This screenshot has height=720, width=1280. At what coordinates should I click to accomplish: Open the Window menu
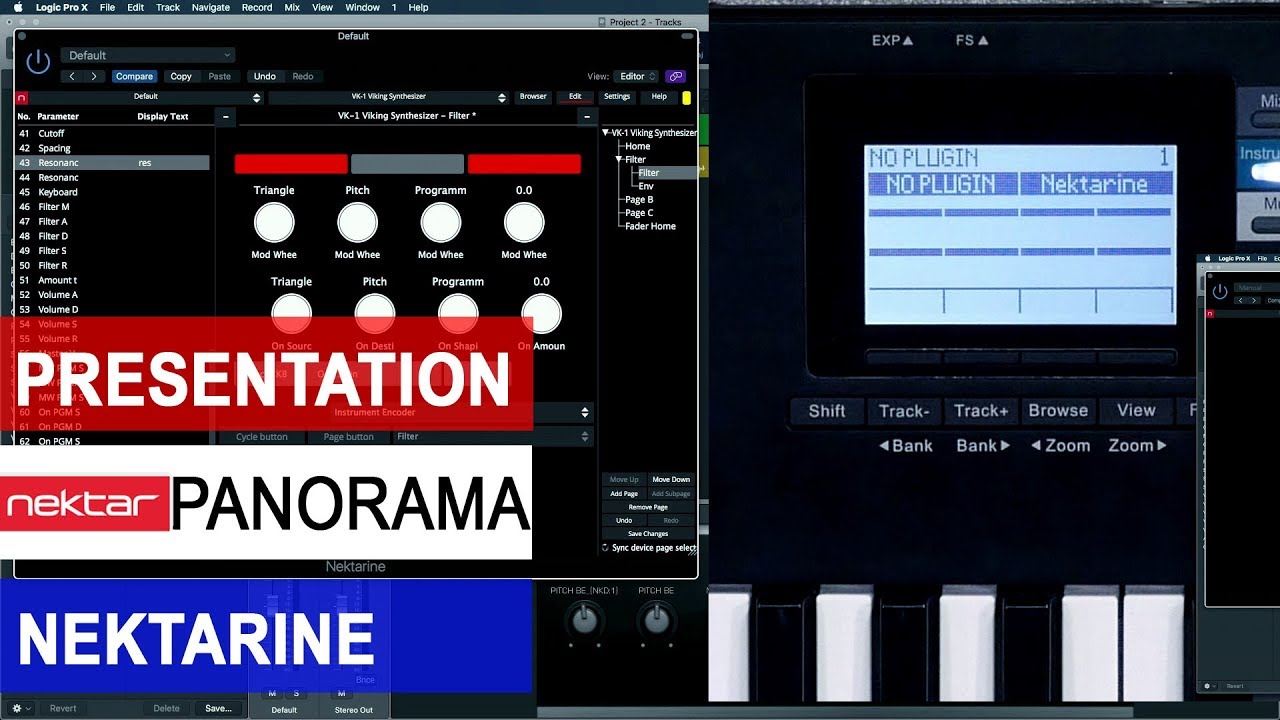pyautogui.click(x=362, y=7)
